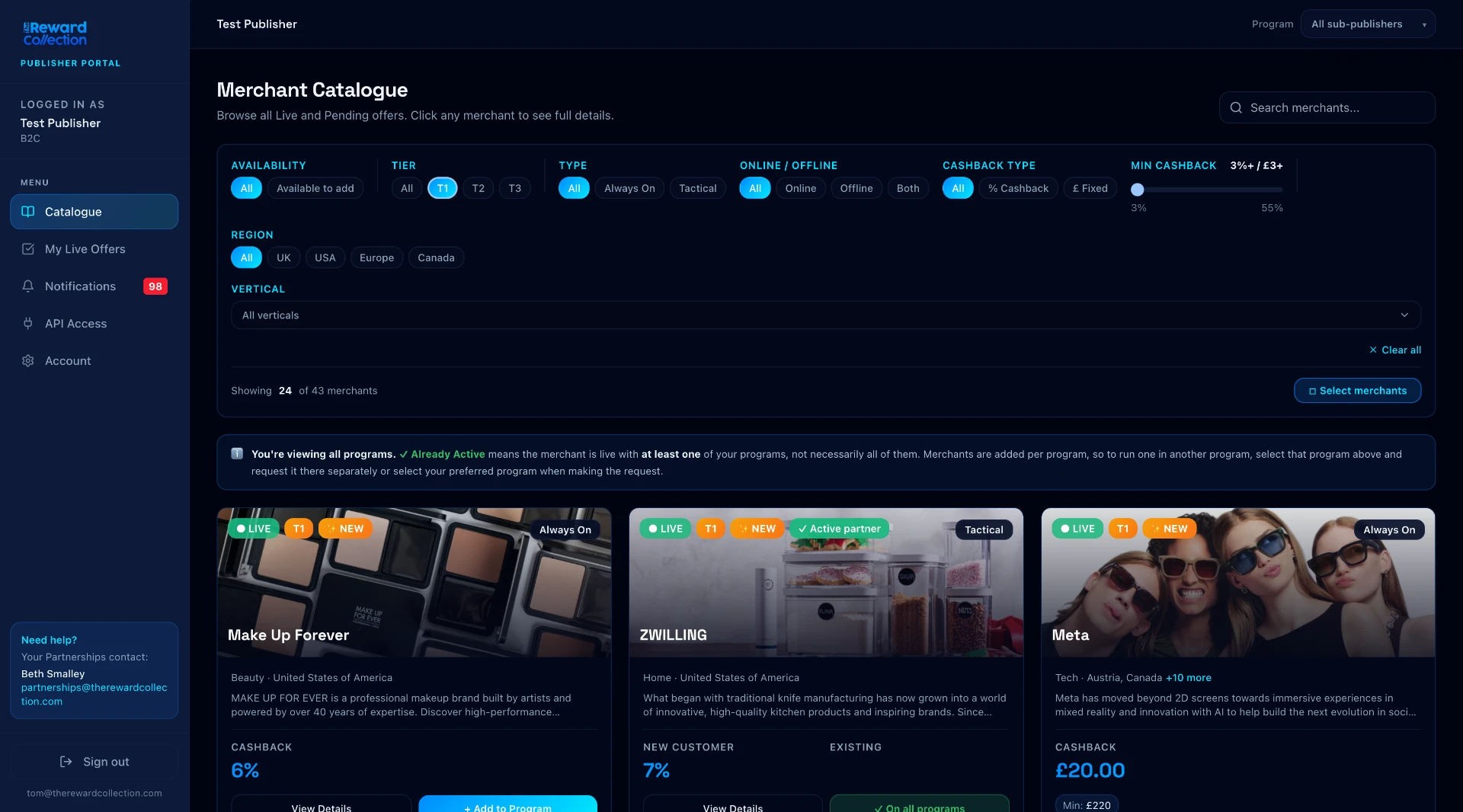Open Notifications page
Screen dimensions: 1463x812
pos(94,286)
